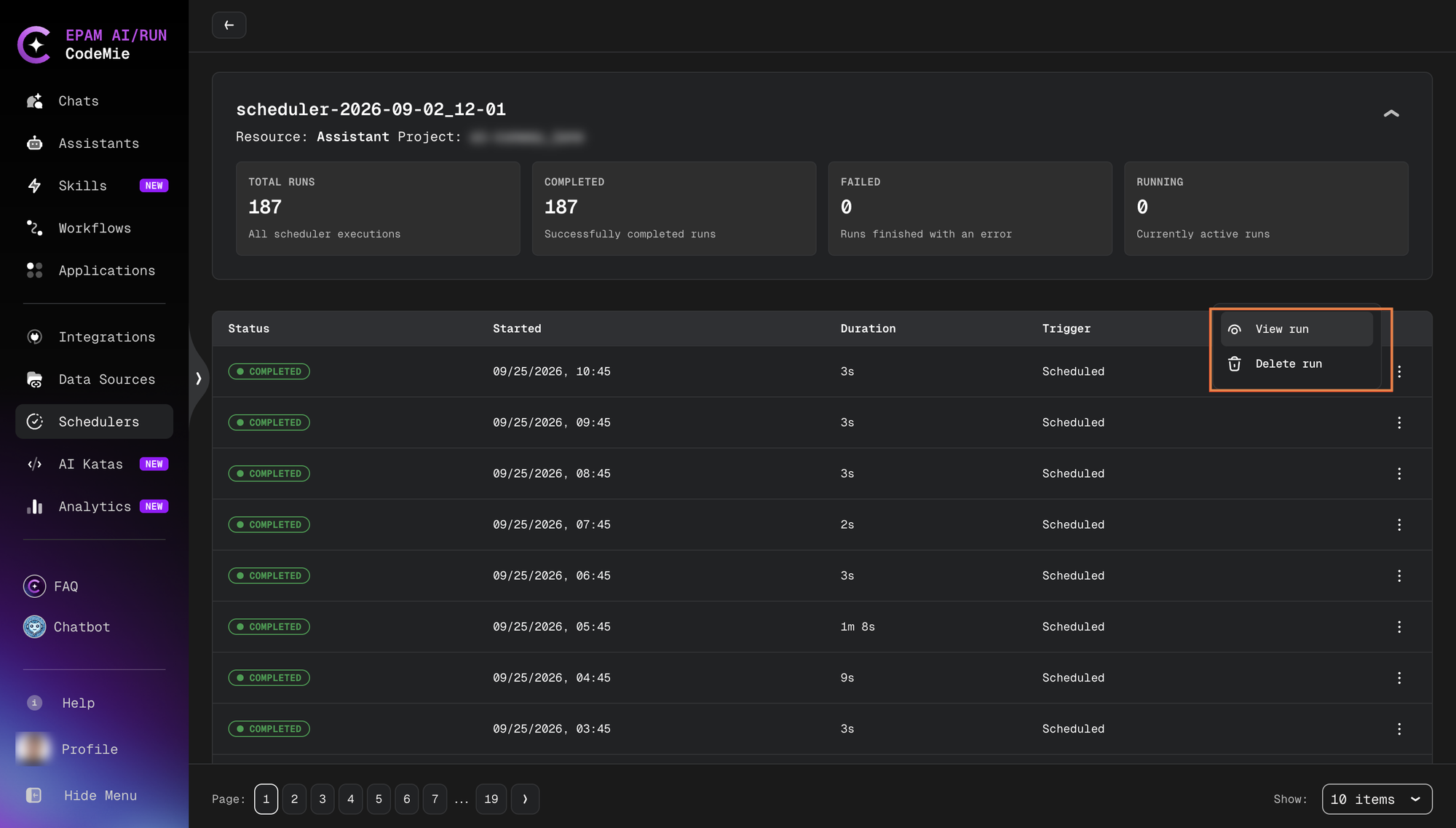Click the Running runs card
This screenshot has width=1456, height=828.
[1266, 208]
